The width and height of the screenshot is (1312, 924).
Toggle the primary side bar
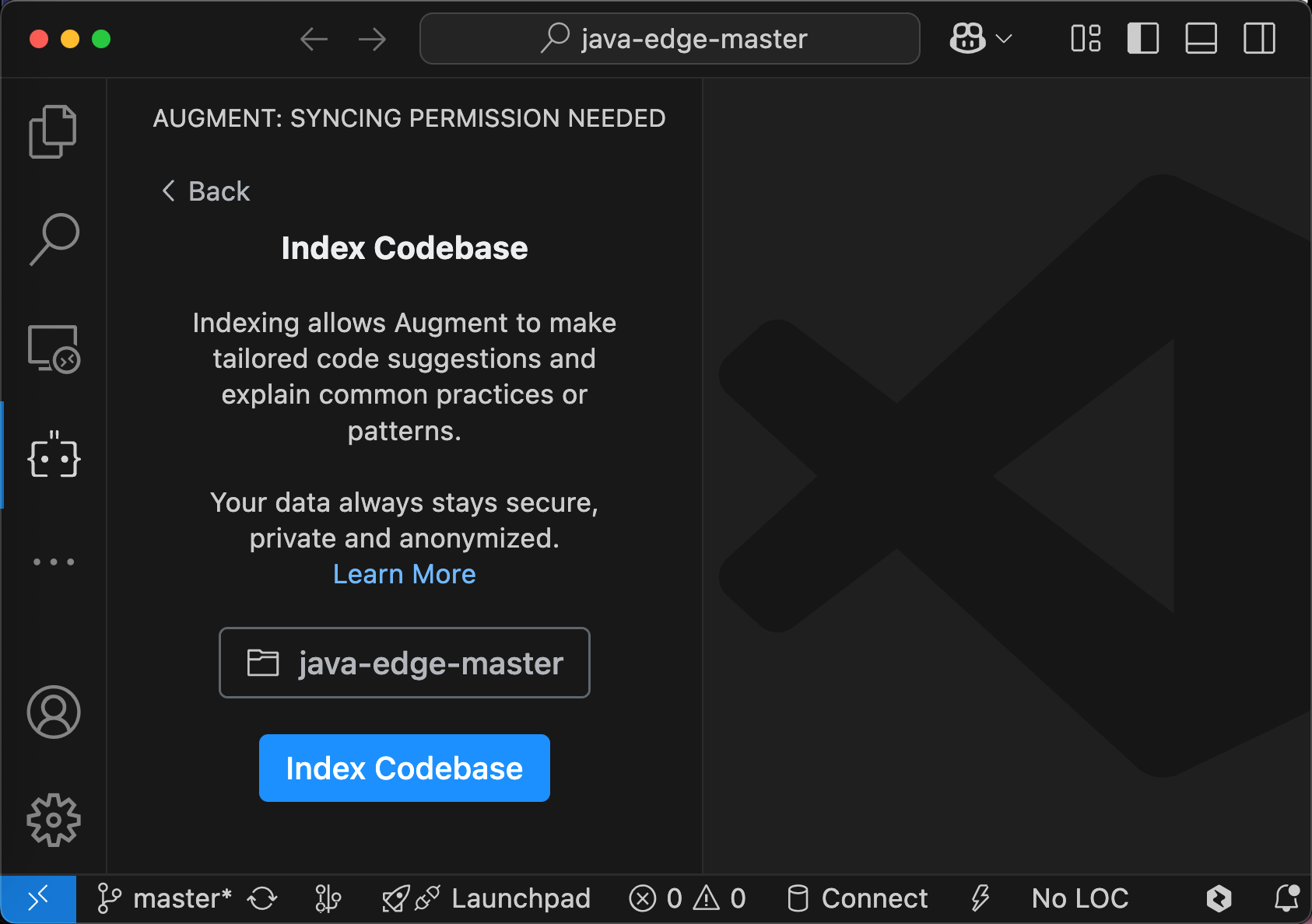point(1143,38)
